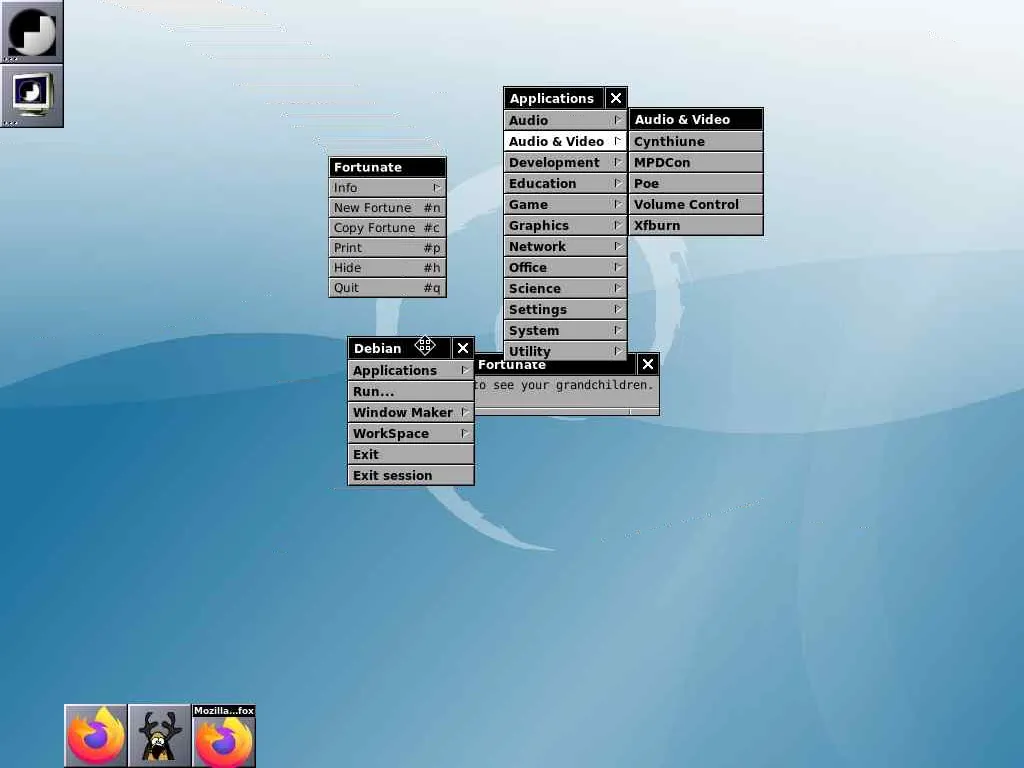
Task: Open the WorkSpace submenu
Action: point(411,433)
